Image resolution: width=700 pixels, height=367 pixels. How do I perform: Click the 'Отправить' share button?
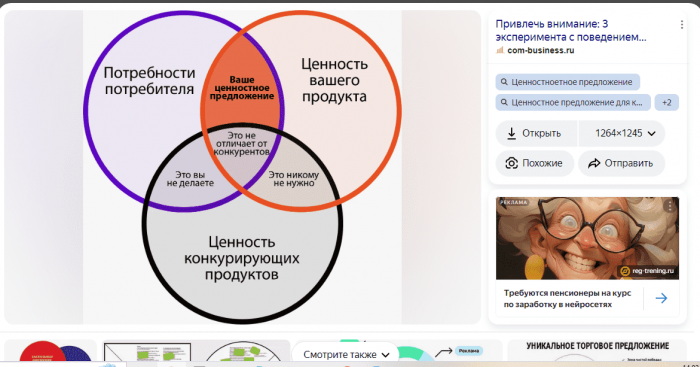point(621,163)
